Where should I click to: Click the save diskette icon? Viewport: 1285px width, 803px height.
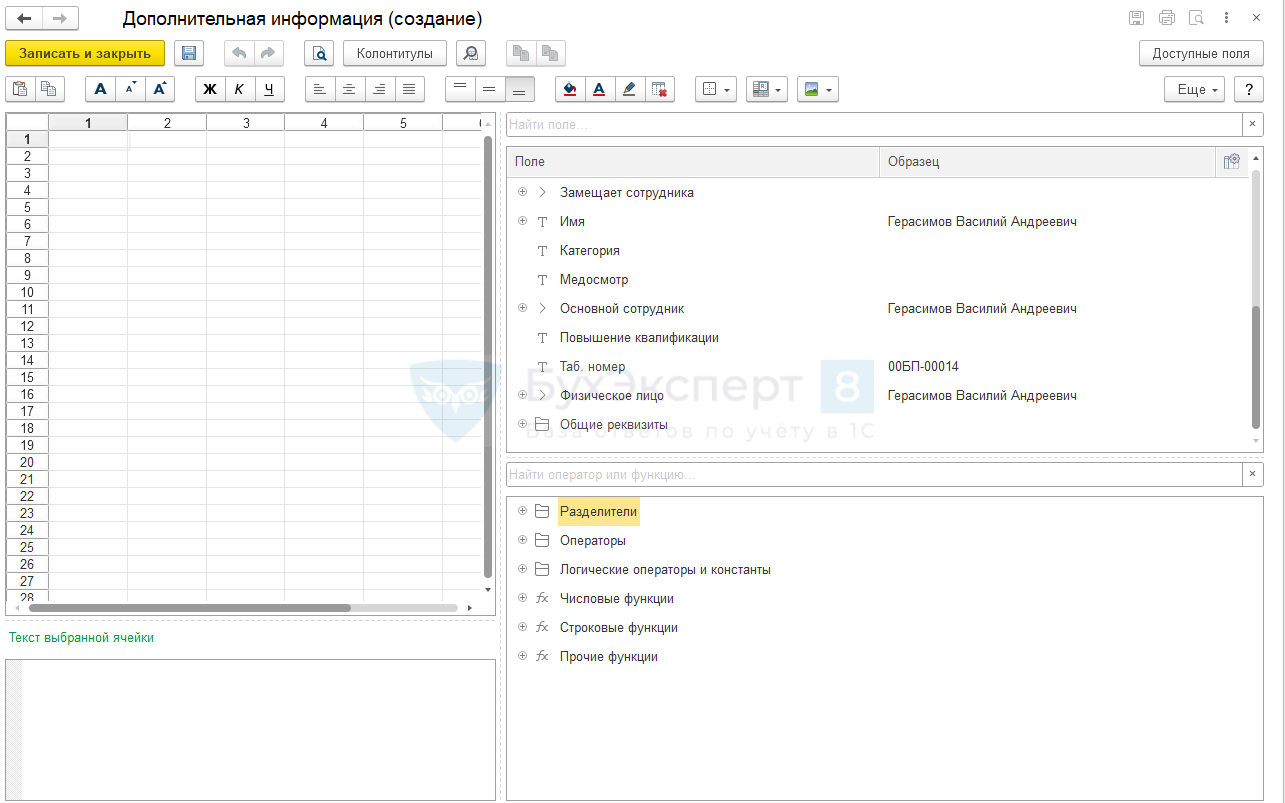189,54
